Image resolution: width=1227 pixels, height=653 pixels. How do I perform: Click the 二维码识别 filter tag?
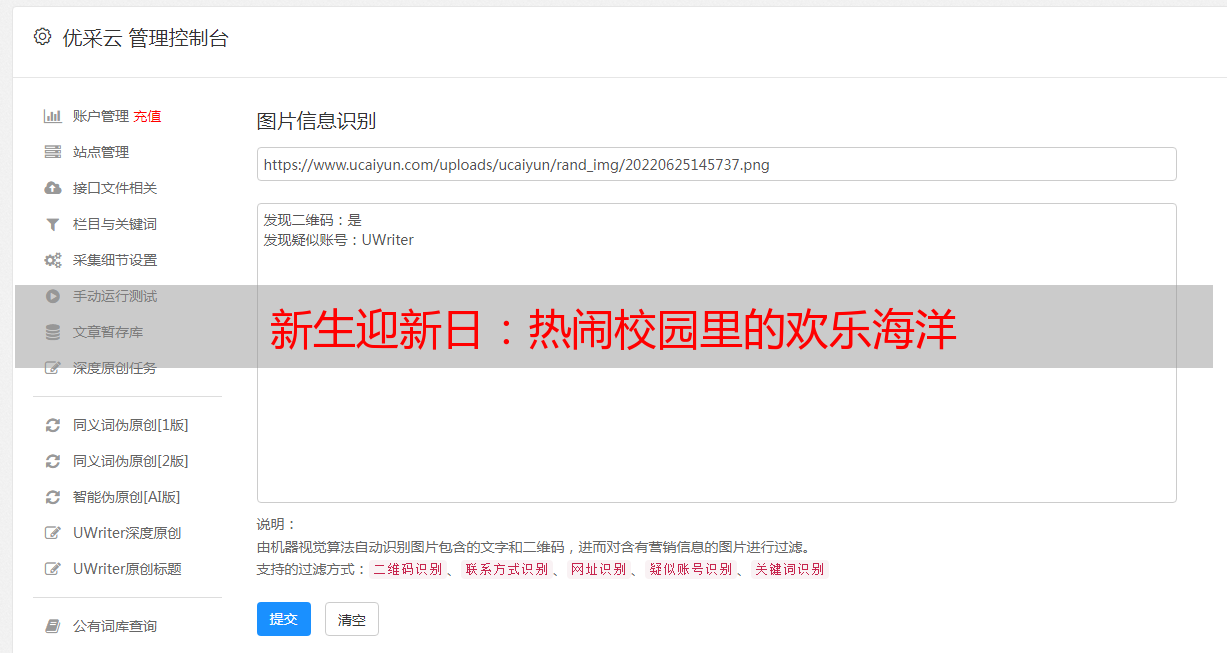[x=408, y=569]
